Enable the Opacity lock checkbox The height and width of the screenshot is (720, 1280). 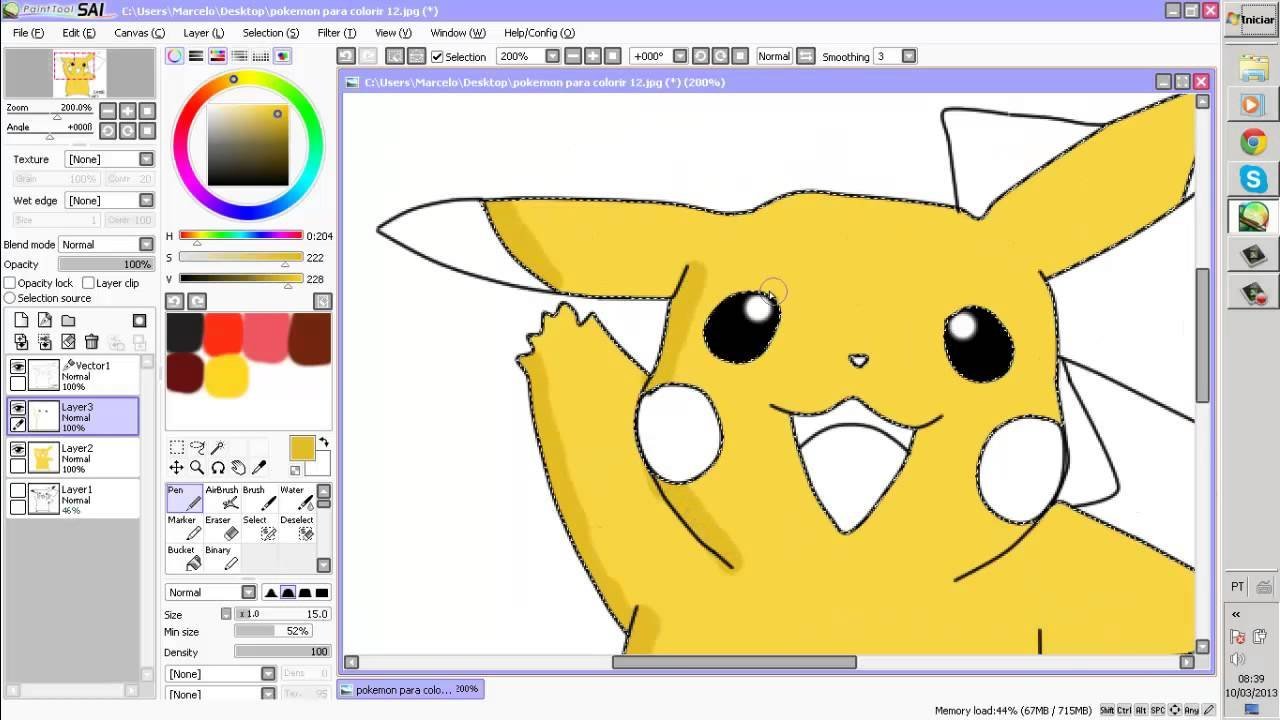tap(10, 283)
